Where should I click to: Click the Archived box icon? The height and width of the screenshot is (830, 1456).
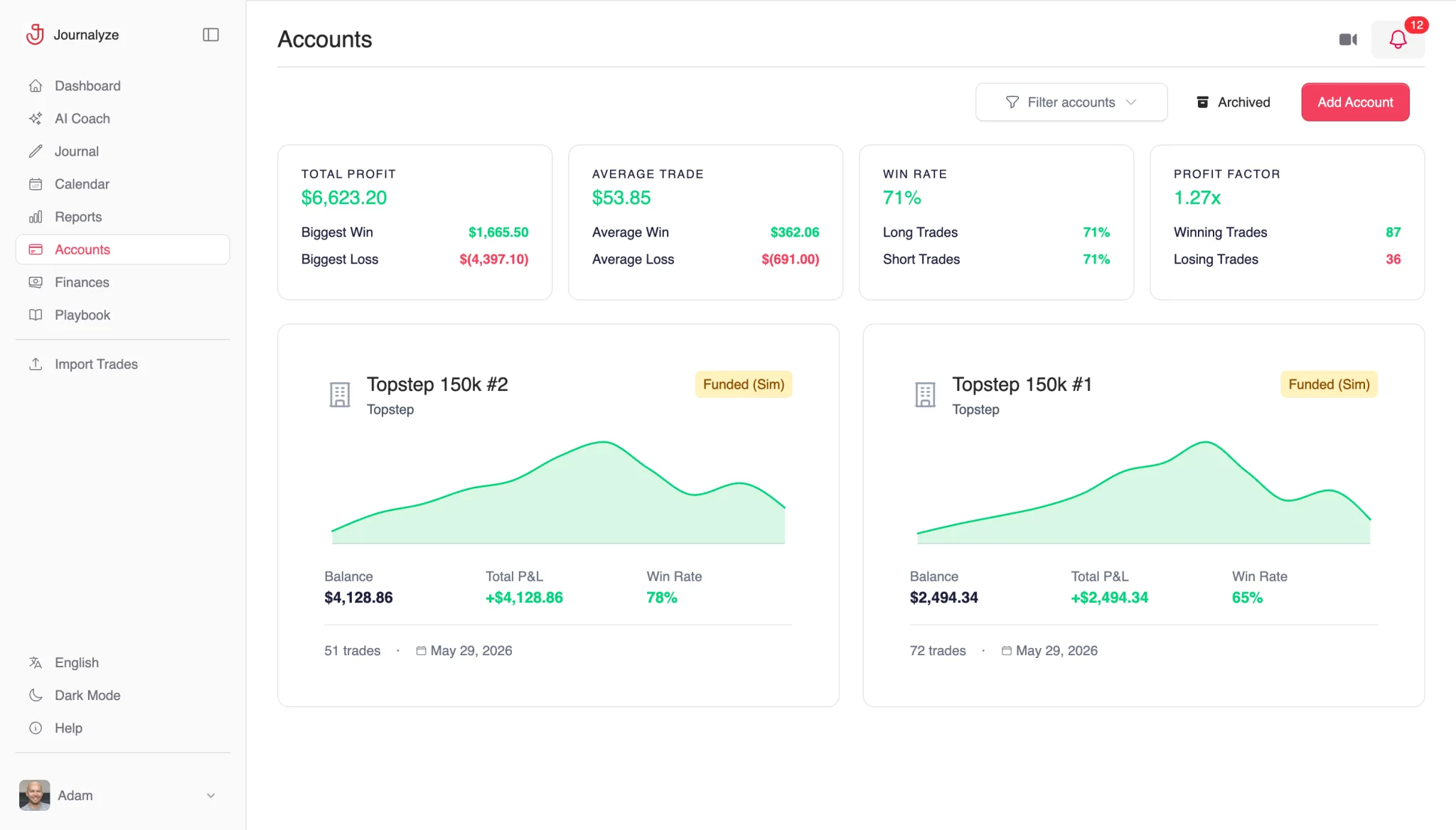pyautogui.click(x=1203, y=102)
